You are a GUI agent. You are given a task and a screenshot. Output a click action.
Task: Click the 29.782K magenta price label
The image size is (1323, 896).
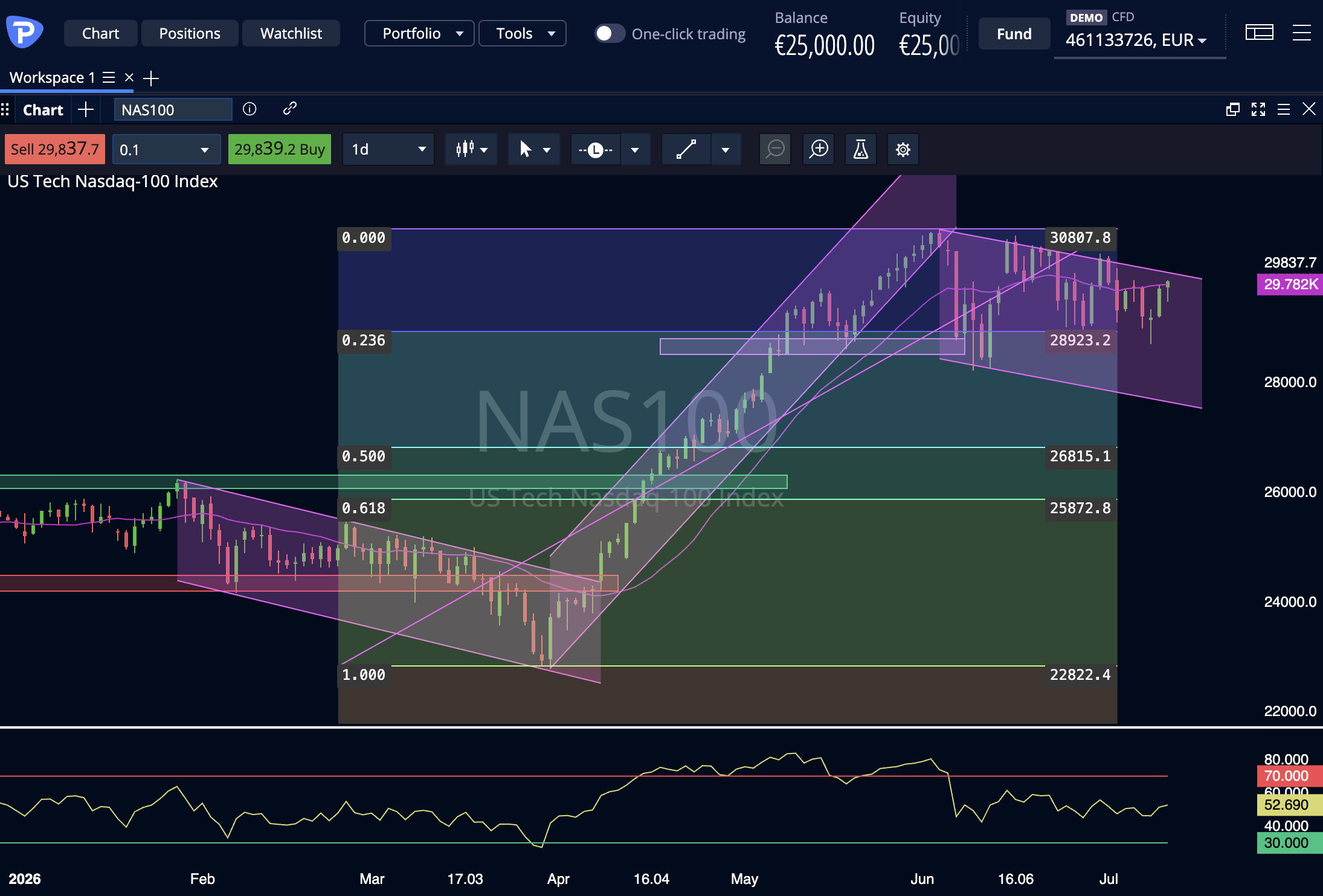tap(1290, 284)
